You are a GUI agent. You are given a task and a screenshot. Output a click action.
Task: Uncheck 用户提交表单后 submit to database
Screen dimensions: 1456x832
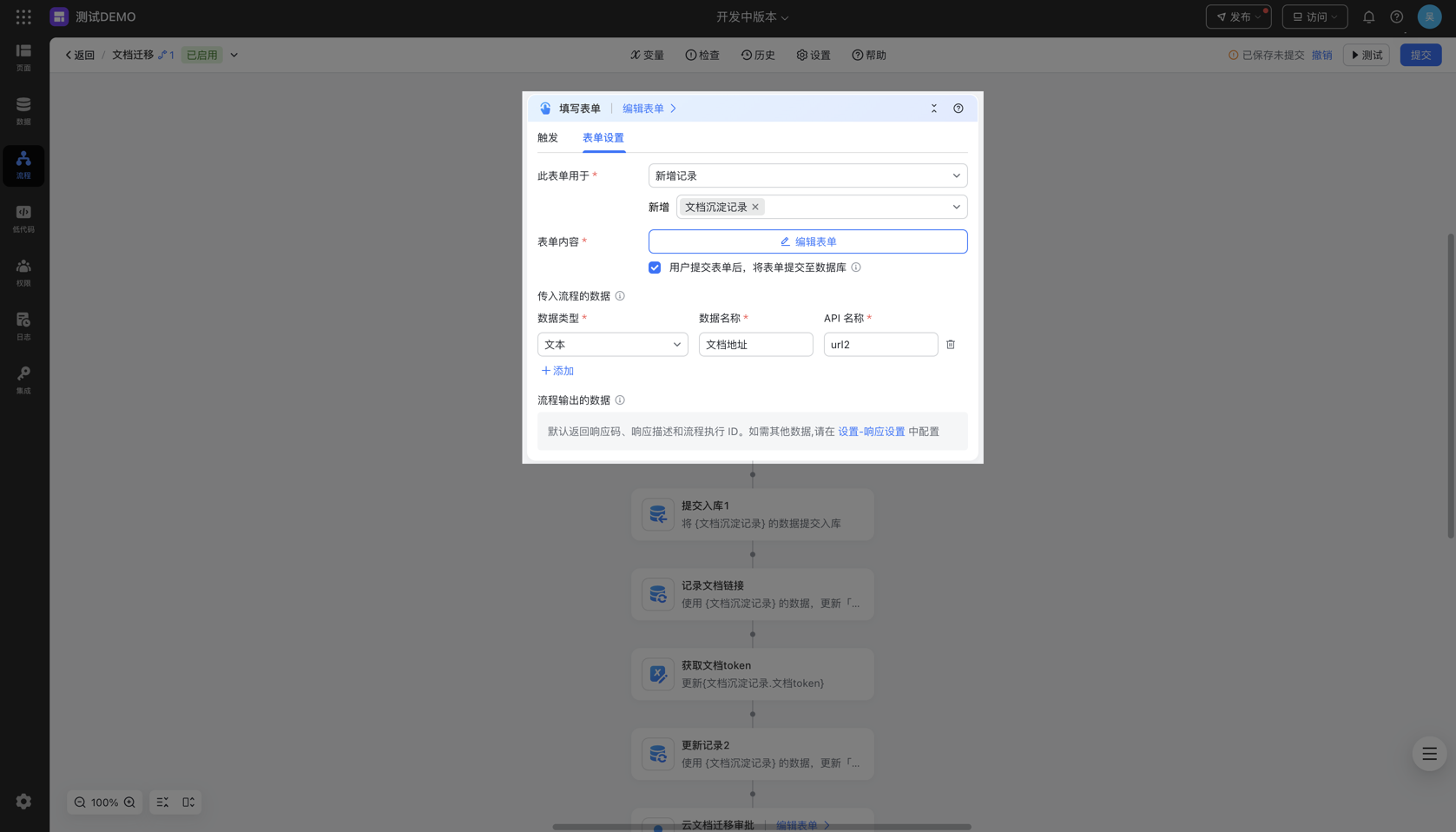click(655, 267)
